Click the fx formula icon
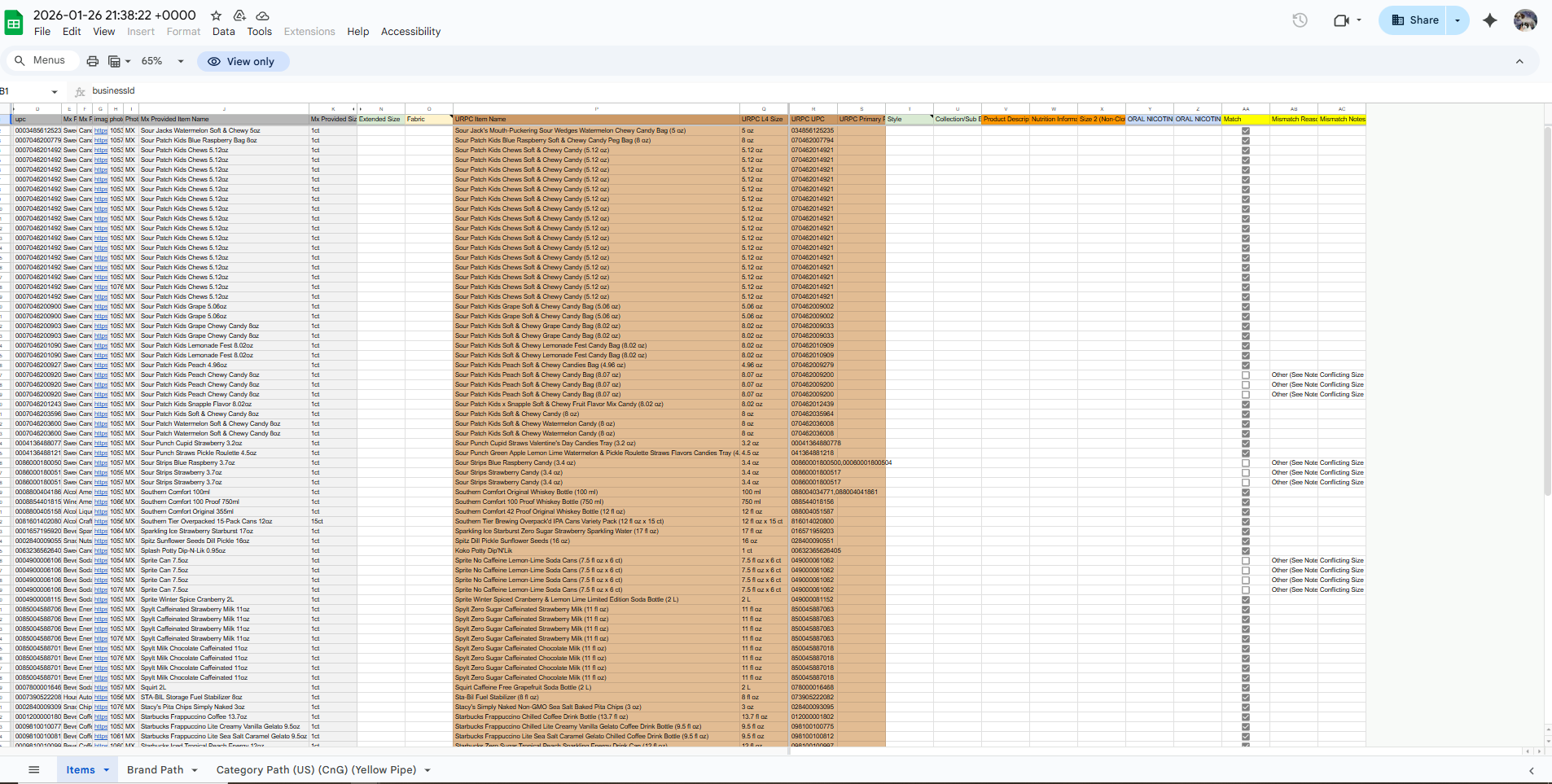1552x784 pixels. click(x=80, y=91)
